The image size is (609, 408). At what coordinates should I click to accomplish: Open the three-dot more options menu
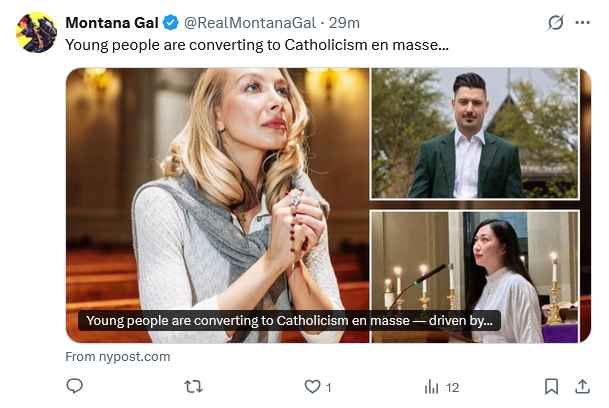point(583,23)
